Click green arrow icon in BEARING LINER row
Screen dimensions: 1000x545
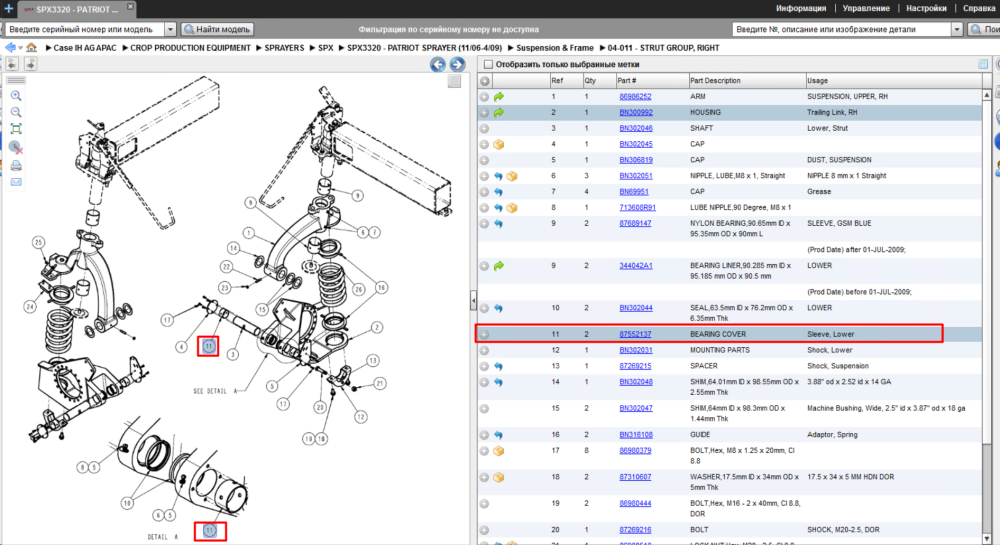pos(499,266)
